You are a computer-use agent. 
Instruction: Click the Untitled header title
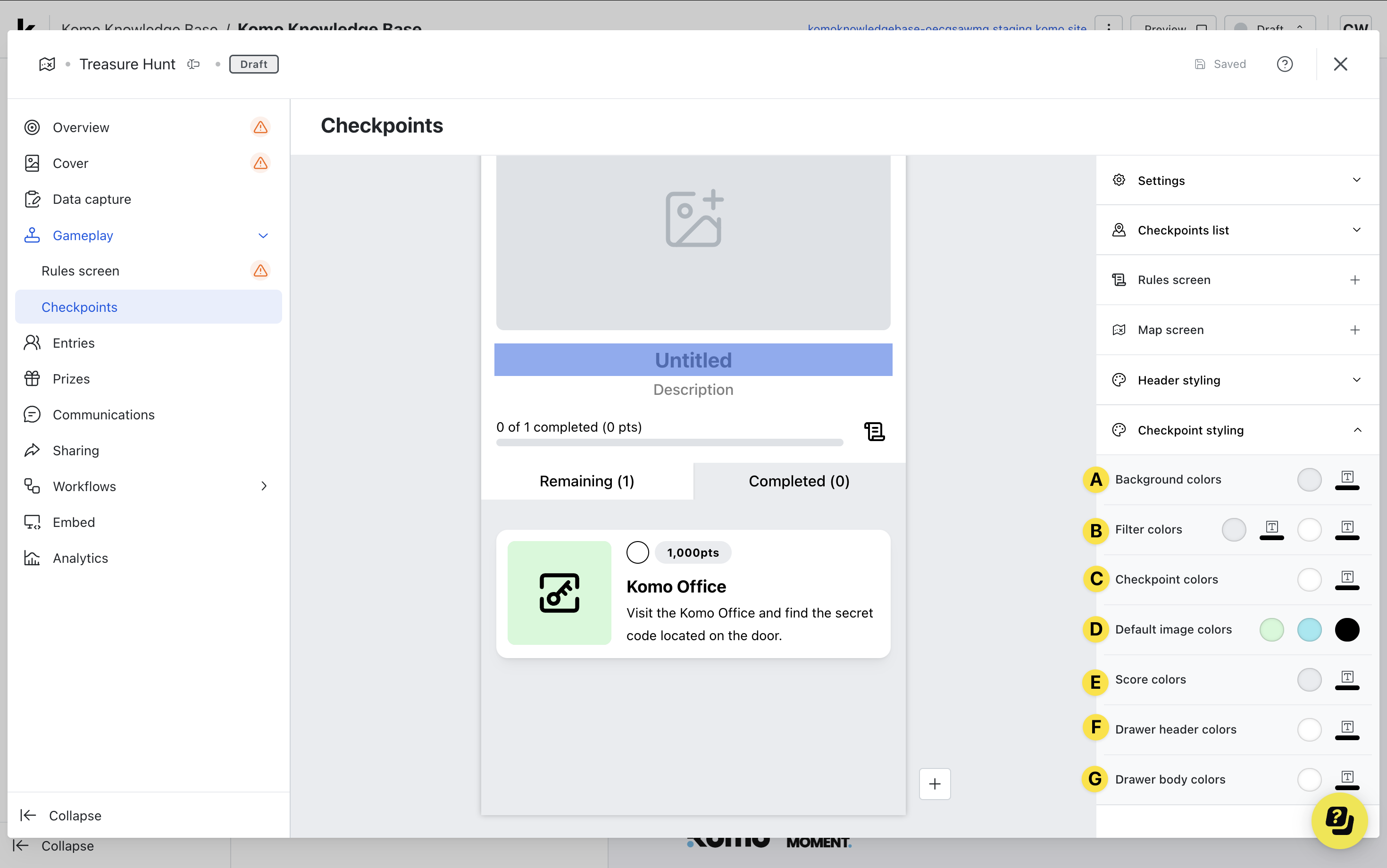[693, 360]
